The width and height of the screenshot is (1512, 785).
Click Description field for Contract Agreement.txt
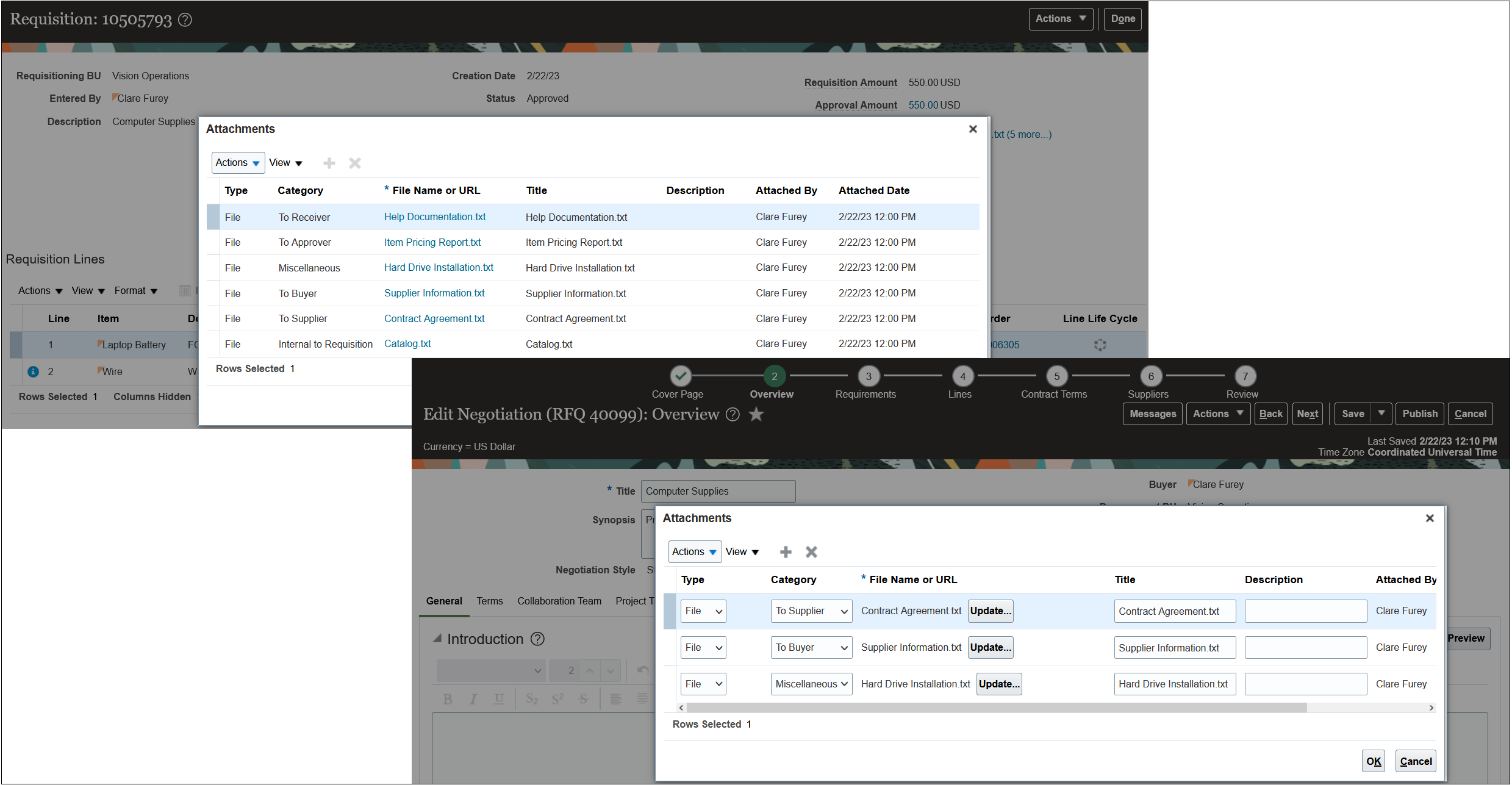[x=1305, y=611]
